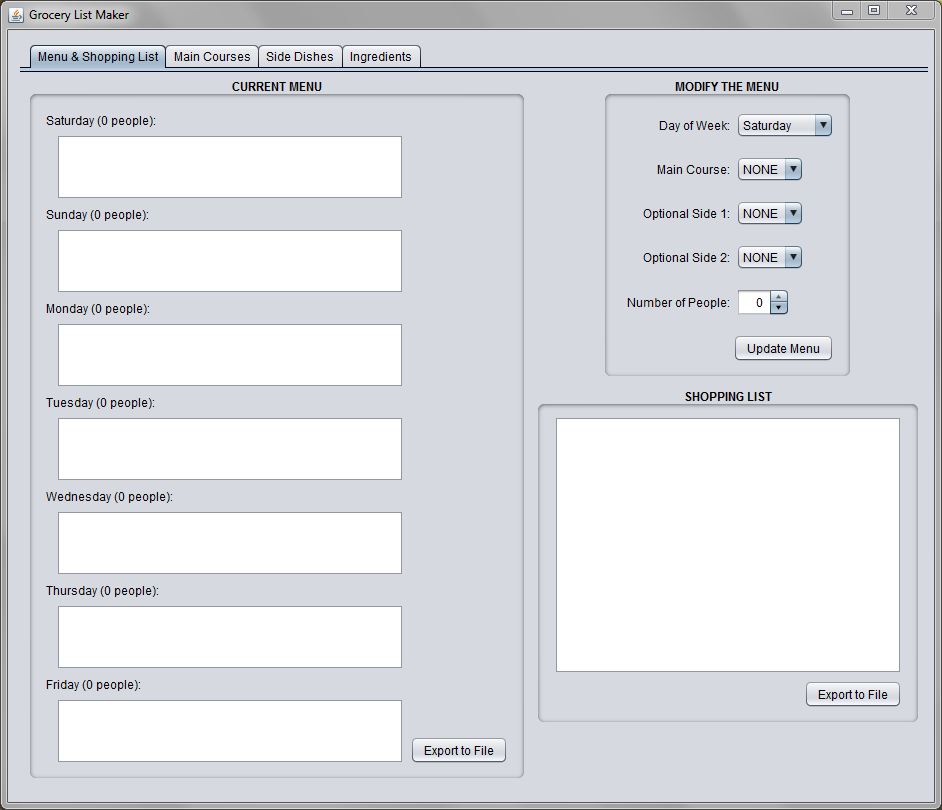This screenshot has width=942, height=810.
Task: Click inside the Friday menu box
Action: 229,731
